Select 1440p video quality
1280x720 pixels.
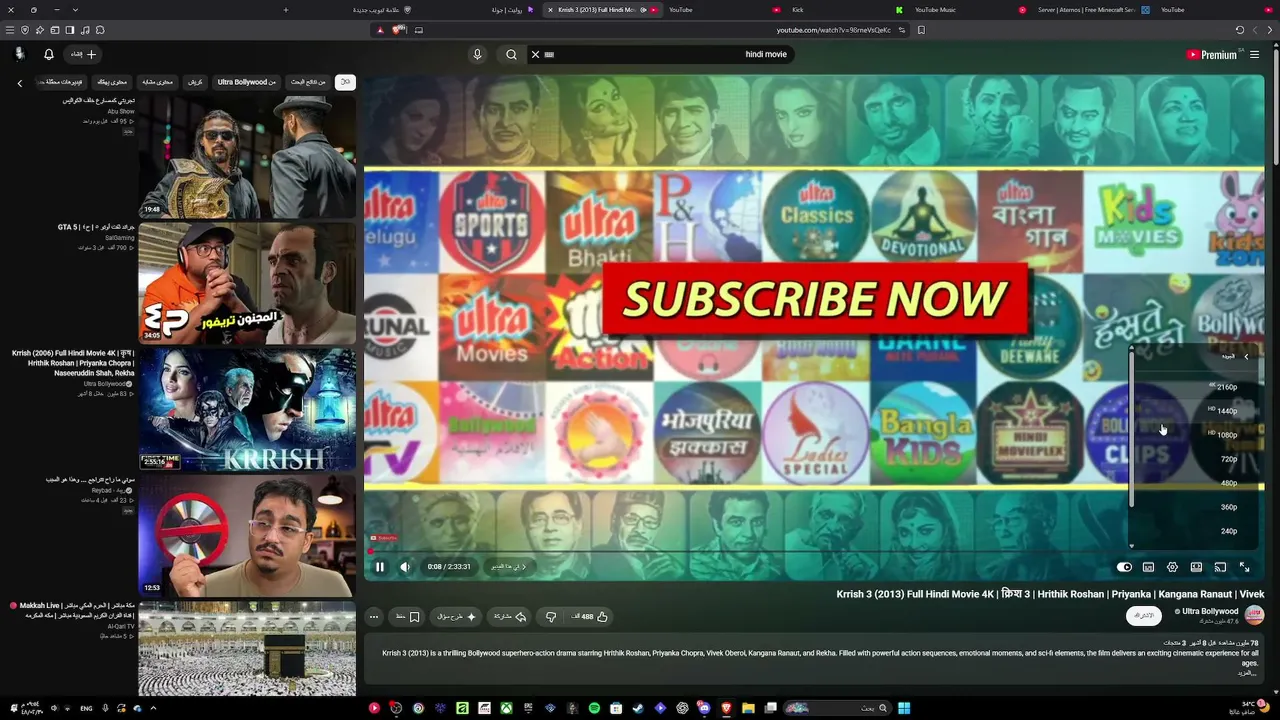[1195, 411]
